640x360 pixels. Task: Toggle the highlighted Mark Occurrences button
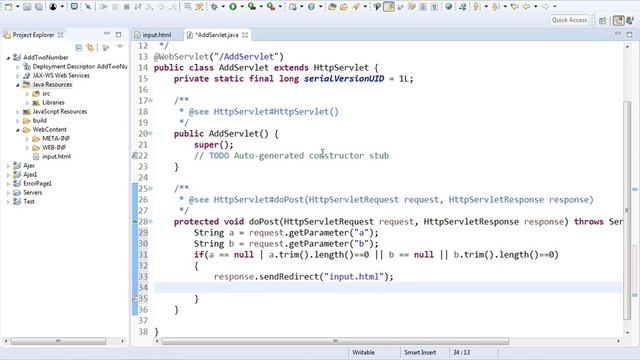pyautogui.click(x=389, y=7)
